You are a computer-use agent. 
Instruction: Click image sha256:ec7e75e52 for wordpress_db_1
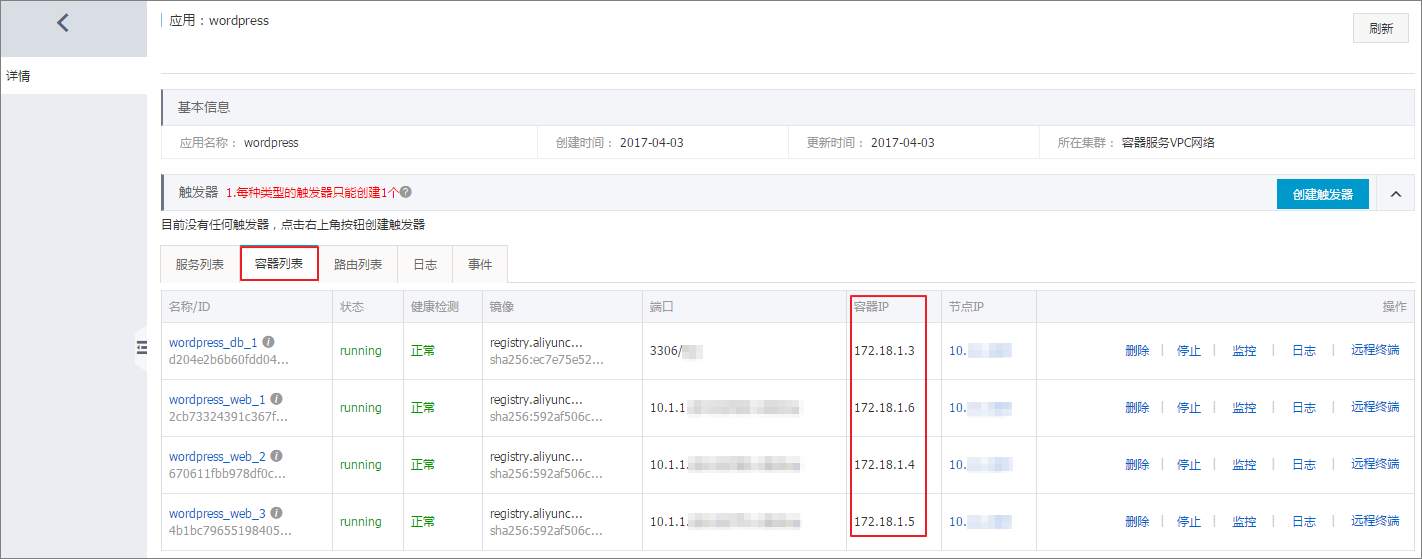[547, 359]
